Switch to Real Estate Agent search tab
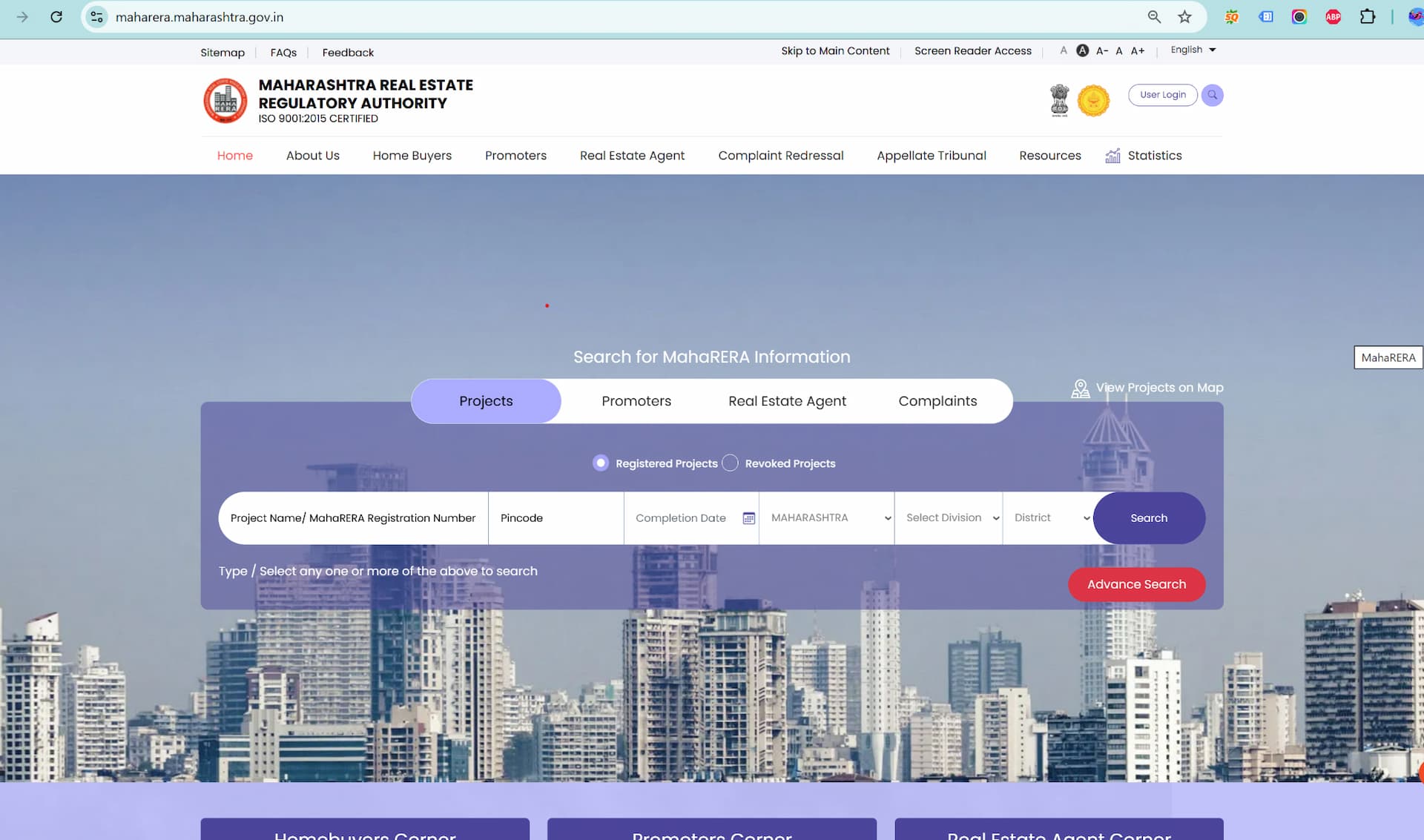The width and height of the screenshot is (1424, 840). pos(787,401)
